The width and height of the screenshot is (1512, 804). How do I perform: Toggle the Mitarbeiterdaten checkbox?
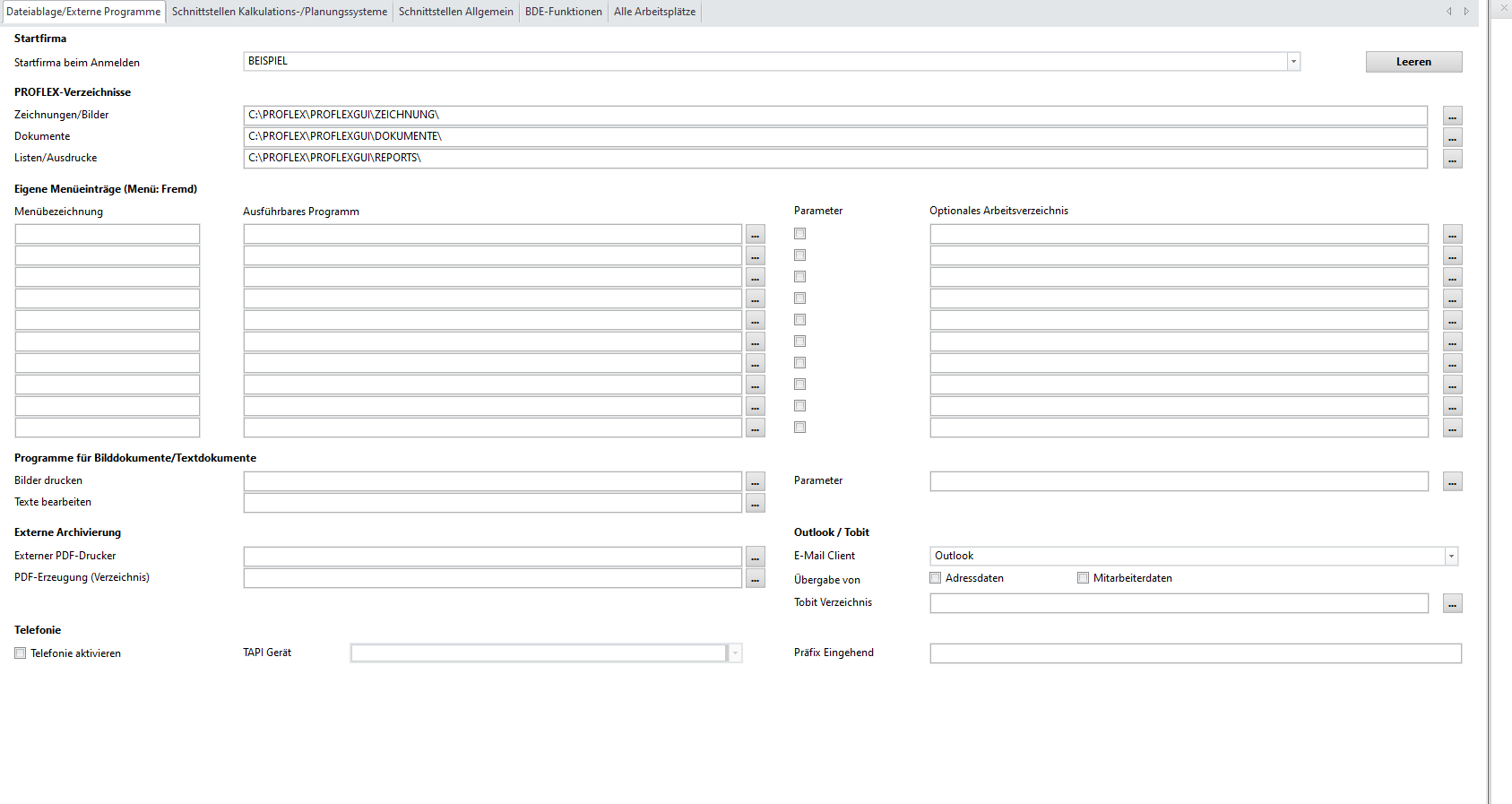click(x=1084, y=578)
